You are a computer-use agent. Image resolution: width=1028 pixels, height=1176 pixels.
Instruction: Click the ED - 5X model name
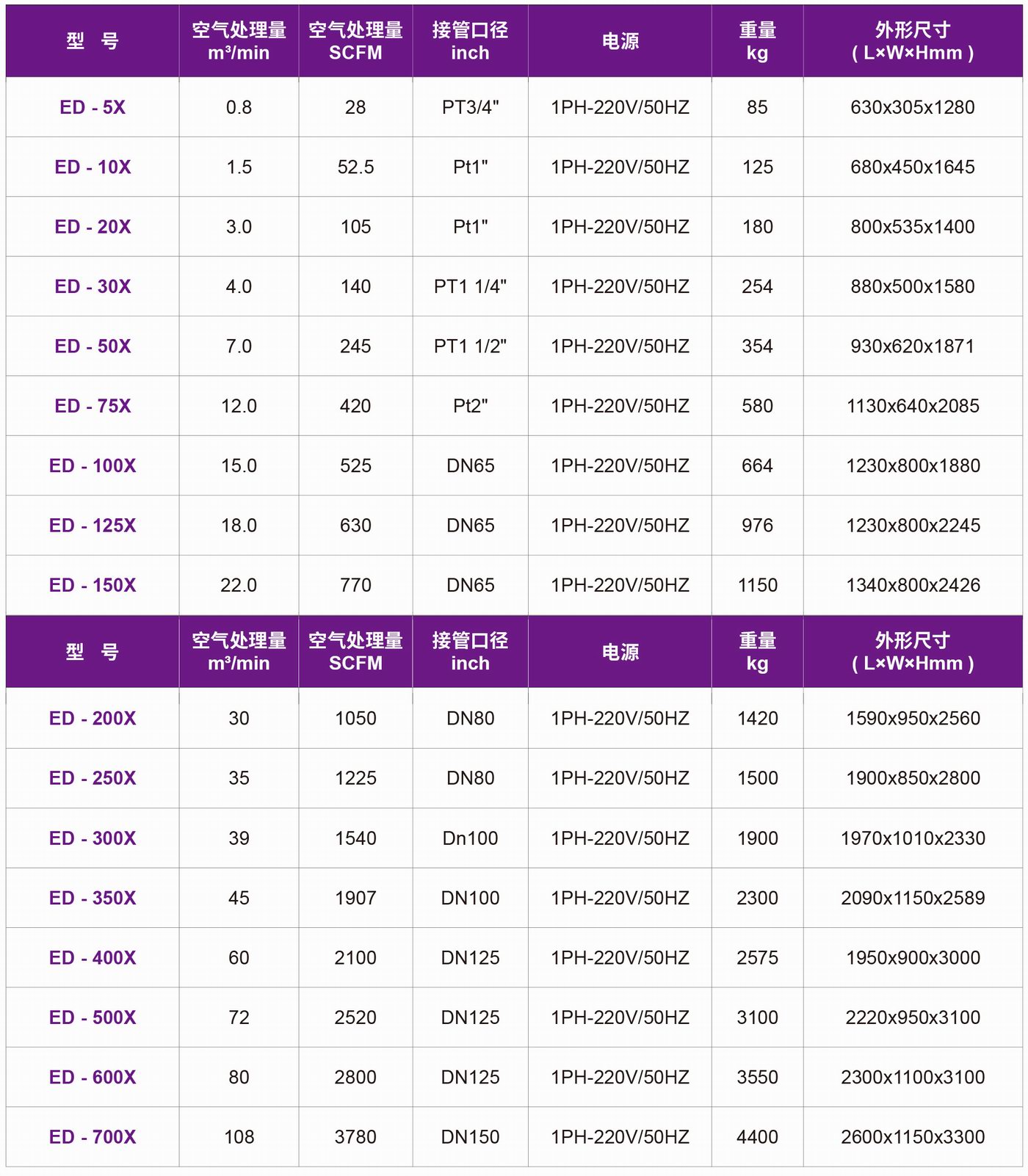pyautogui.click(x=93, y=108)
